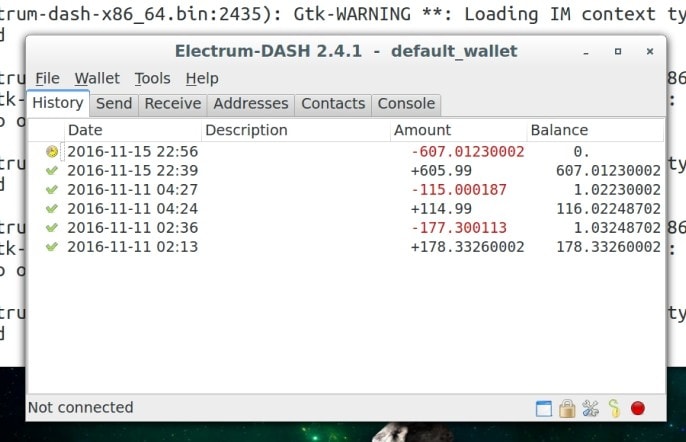This screenshot has height=442, width=686.
Task: Select the 2016-11-15 22:56 transaction date
Action: pos(133,152)
